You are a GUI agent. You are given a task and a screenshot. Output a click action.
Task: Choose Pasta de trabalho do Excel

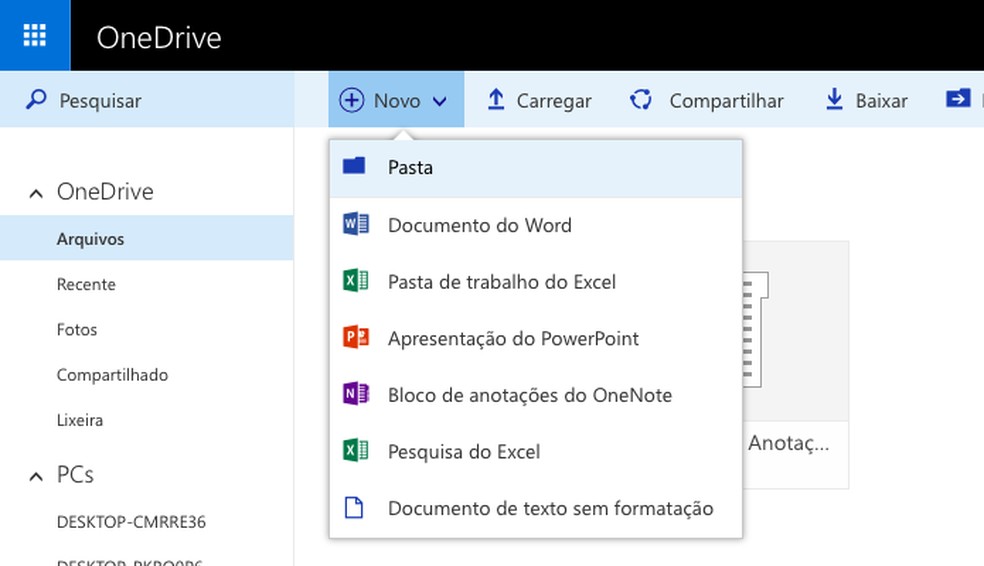[x=501, y=282]
